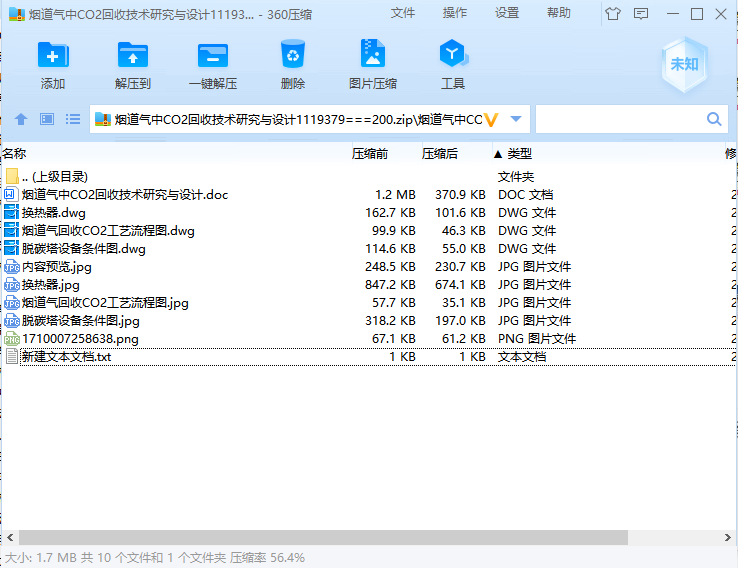The image size is (738, 568).
Task: Click the status bar size summary text
Action: pyautogui.click(x=155, y=558)
